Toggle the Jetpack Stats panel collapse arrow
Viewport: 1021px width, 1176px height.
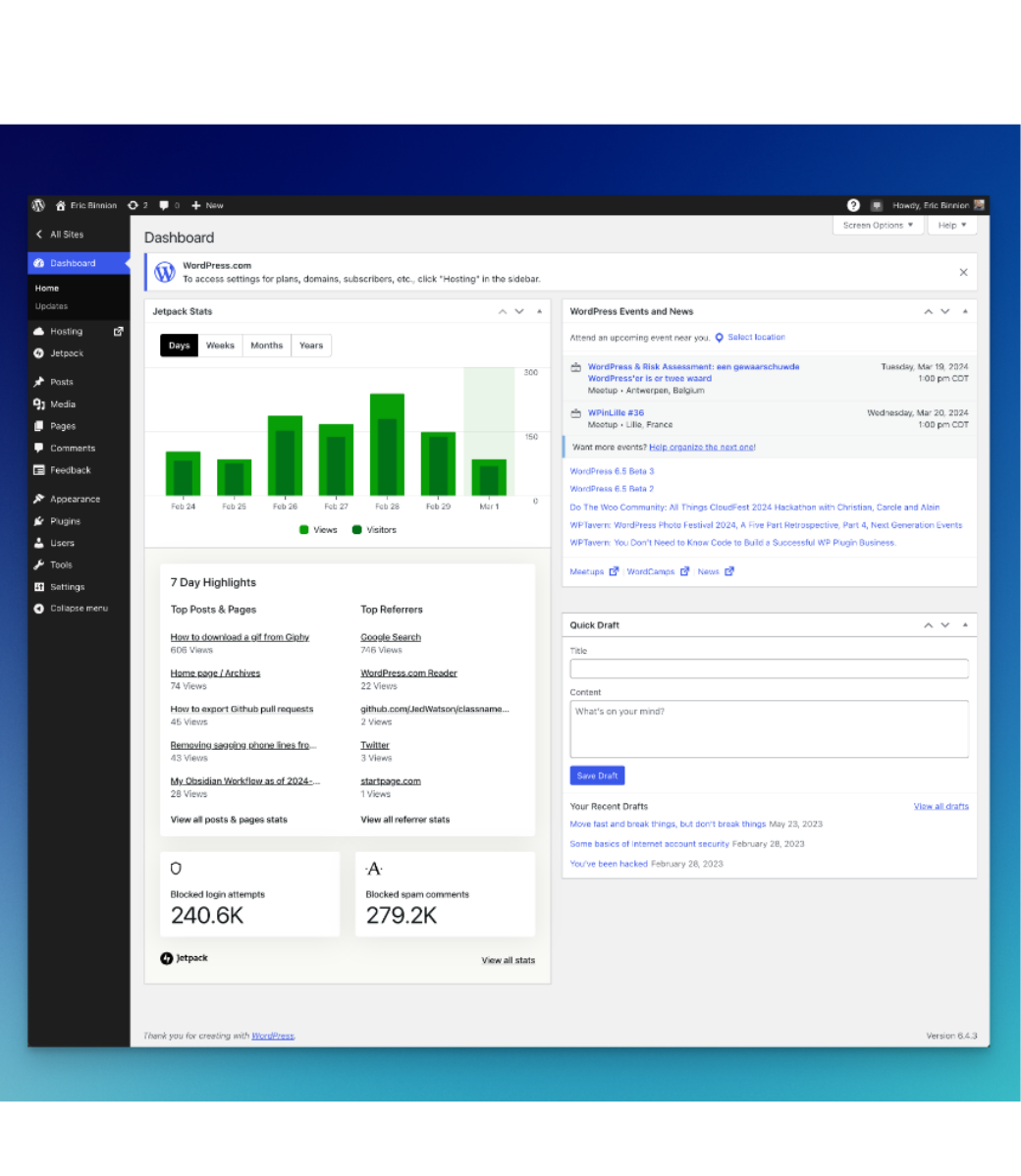[x=539, y=311]
